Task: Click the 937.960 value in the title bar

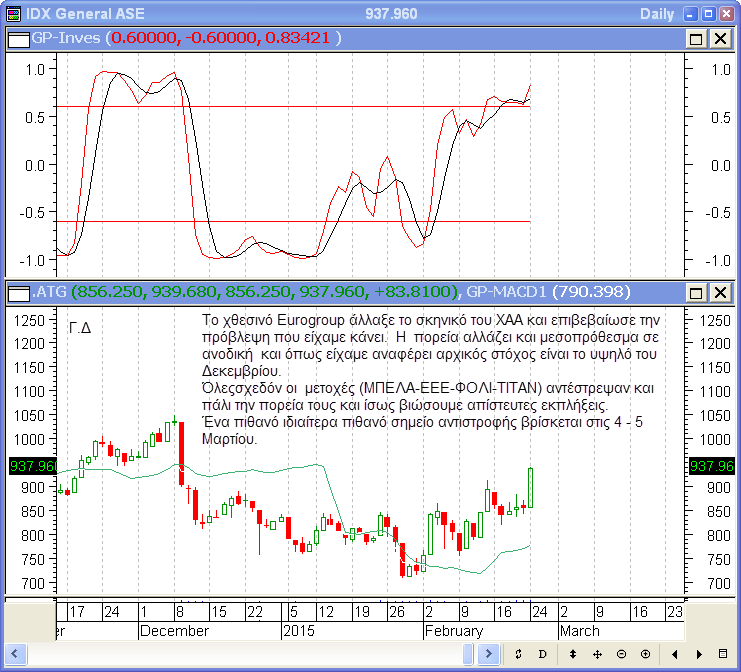Action: (391, 14)
